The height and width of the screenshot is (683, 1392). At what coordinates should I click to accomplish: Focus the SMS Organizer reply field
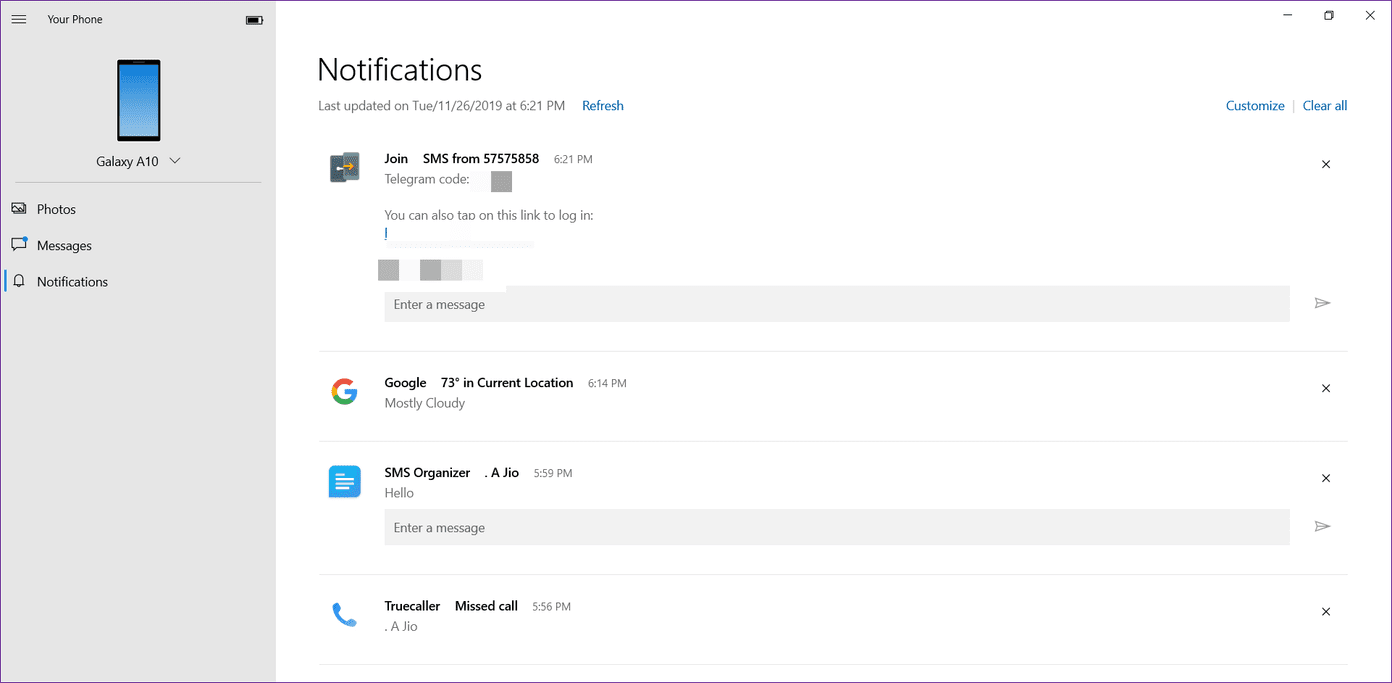pos(837,527)
